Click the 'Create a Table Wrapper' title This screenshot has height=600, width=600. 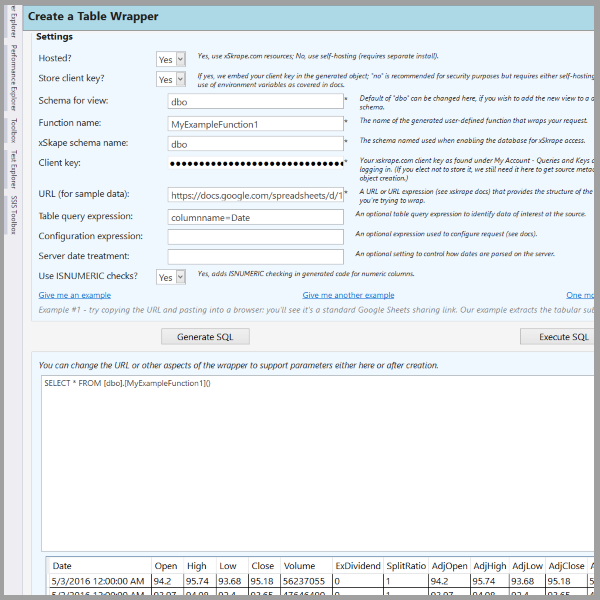pyautogui.click(x=93, y=16)
